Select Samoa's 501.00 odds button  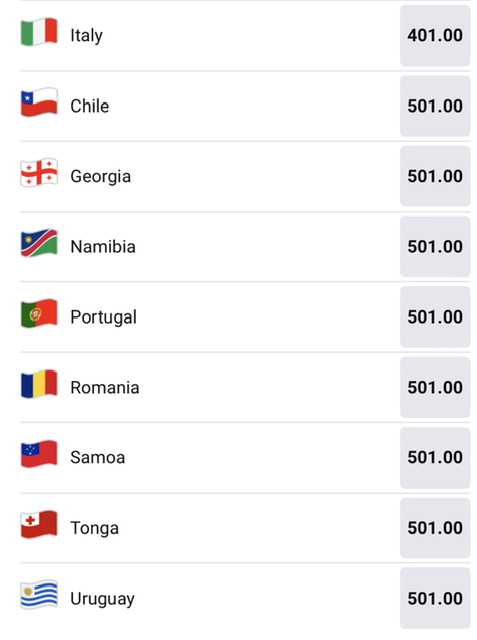coord(435,458)
